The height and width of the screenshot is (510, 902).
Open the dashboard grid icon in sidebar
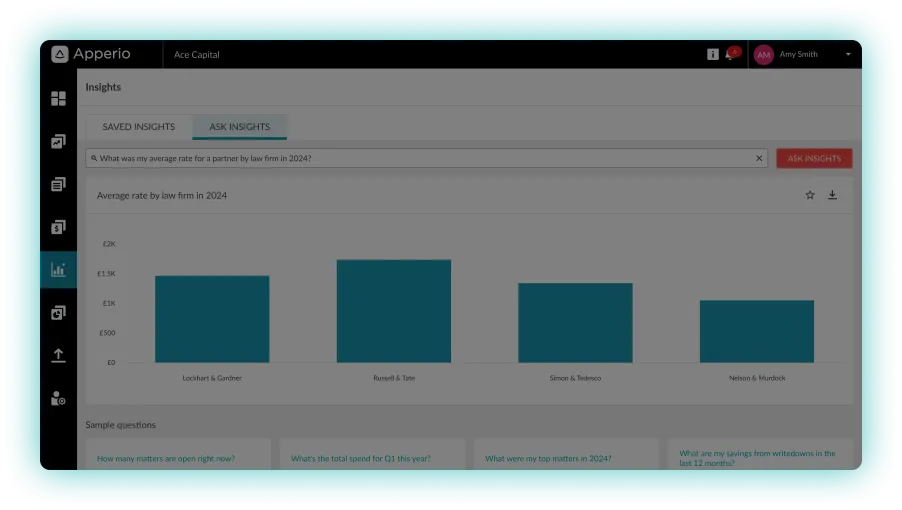58,99
